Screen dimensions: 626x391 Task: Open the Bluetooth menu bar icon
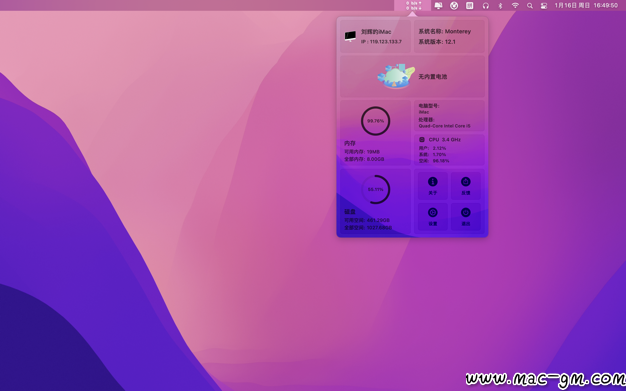pos(500,6)
